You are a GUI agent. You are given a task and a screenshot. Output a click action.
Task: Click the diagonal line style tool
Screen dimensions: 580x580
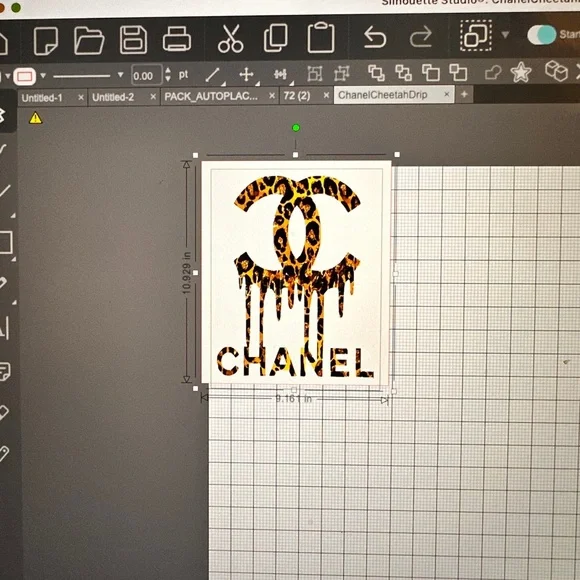coord(213,75)
